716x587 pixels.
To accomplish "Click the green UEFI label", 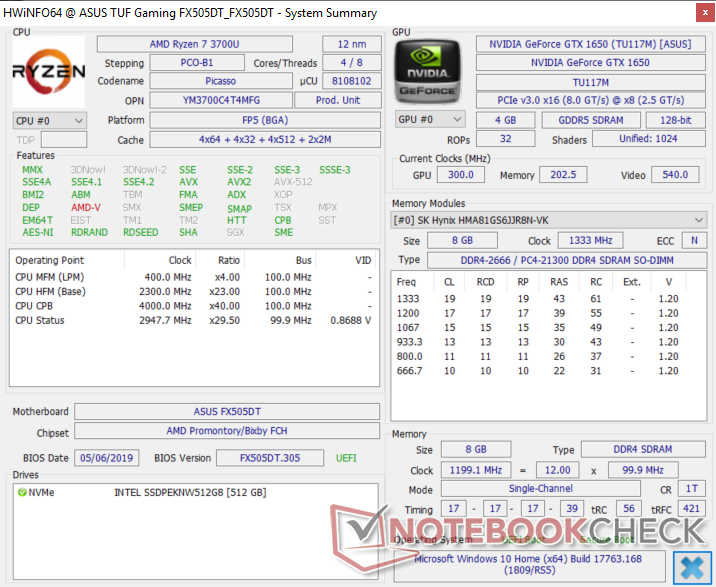I will tap(346, 458).
